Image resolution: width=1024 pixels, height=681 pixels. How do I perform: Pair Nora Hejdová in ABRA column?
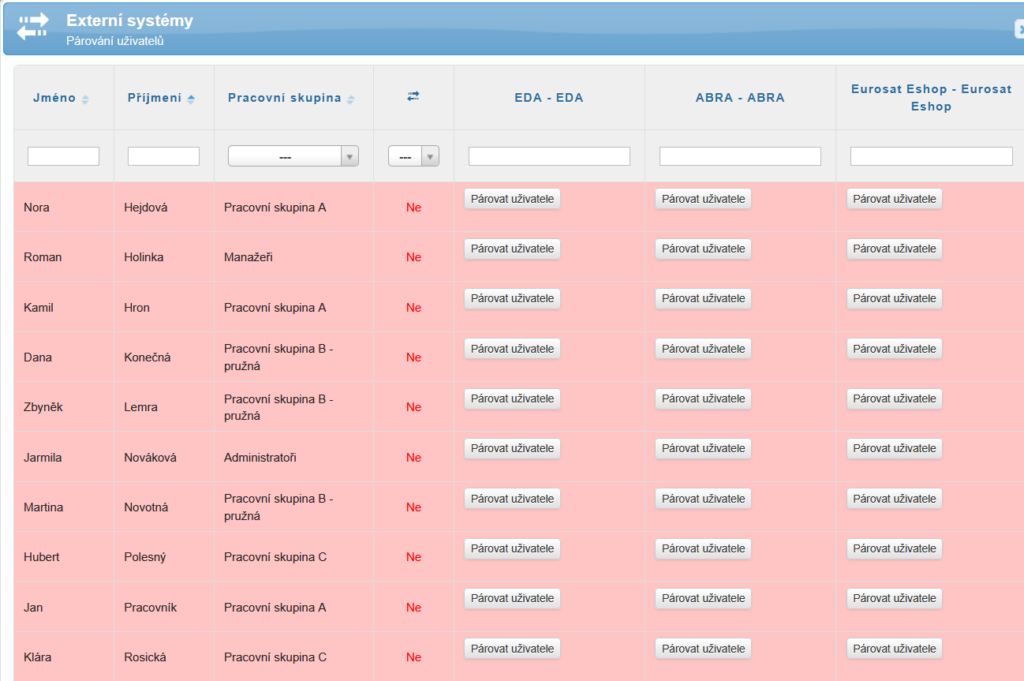point(703,199)
